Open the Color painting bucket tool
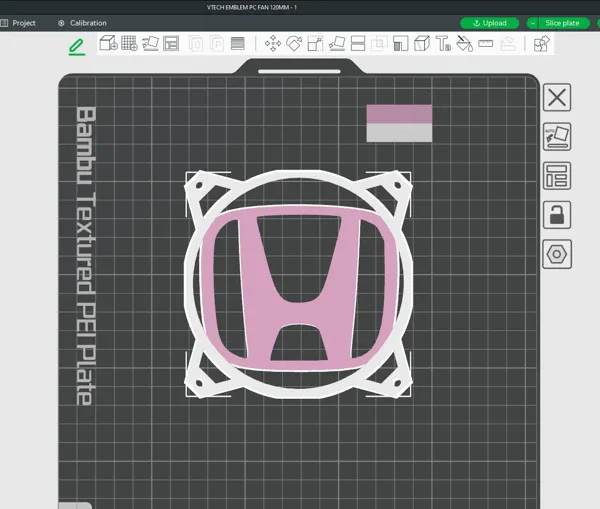This screenshot has height=509, width=600. (465, 43)
